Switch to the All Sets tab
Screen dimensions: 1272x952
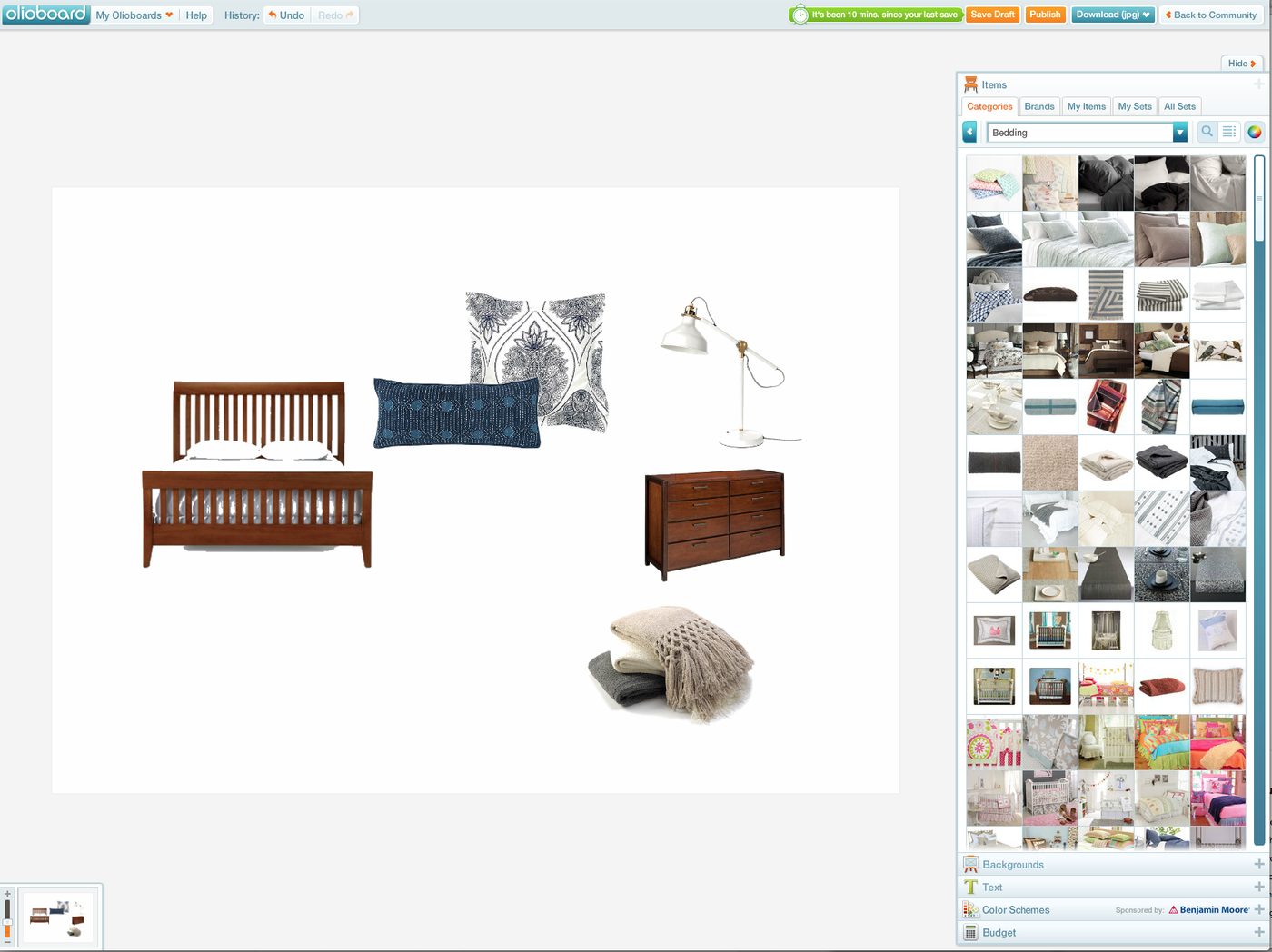click(x=1179, y=106)
